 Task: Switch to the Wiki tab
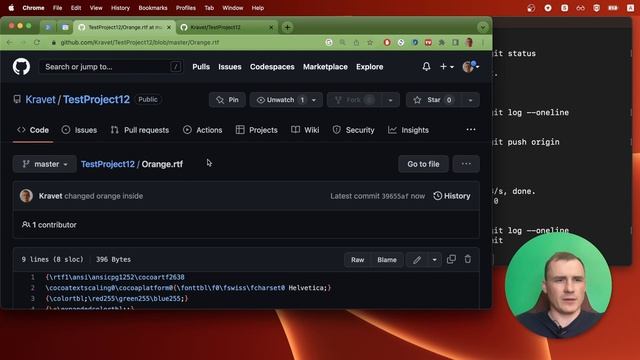305,130
